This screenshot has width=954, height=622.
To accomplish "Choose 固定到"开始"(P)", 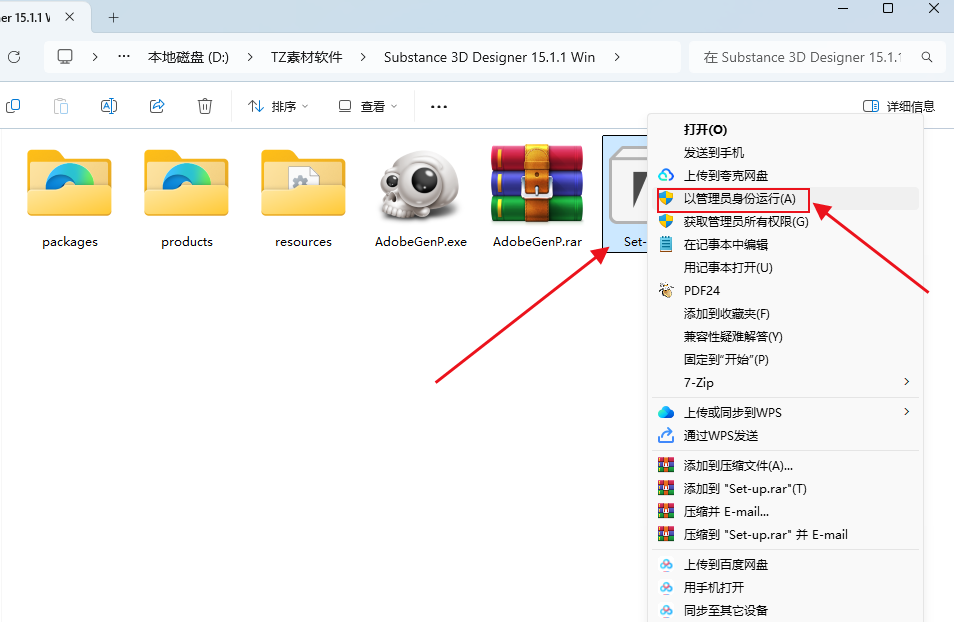I will point(785,360).
